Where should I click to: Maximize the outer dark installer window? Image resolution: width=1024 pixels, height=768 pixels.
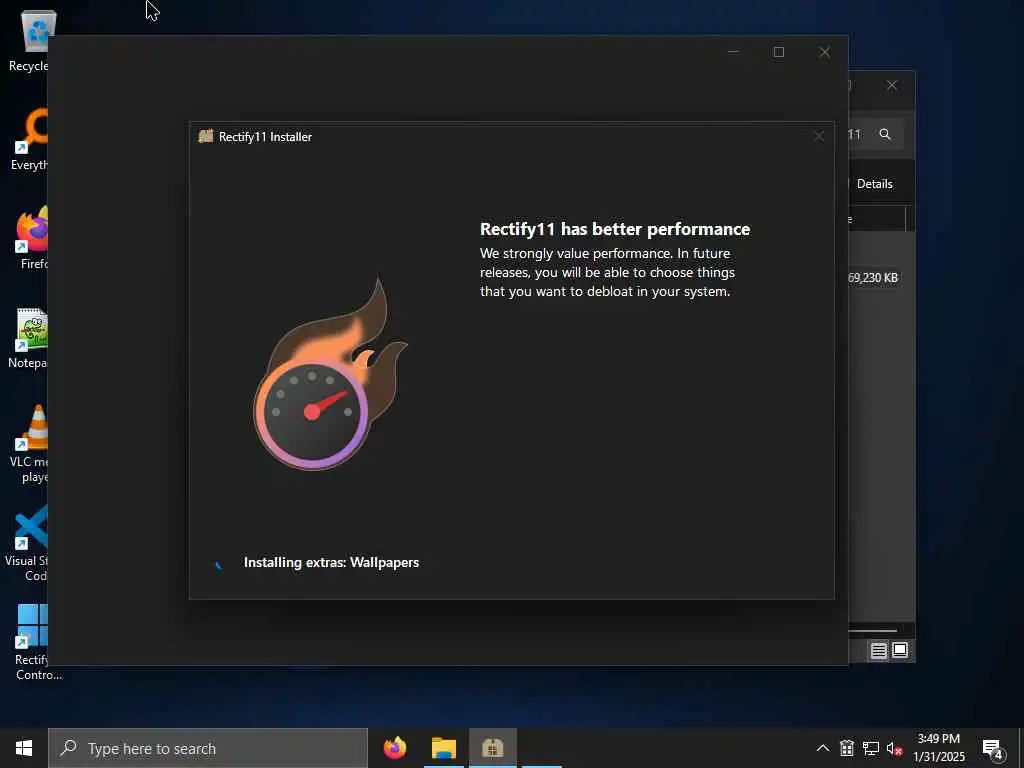click(778, 52)
